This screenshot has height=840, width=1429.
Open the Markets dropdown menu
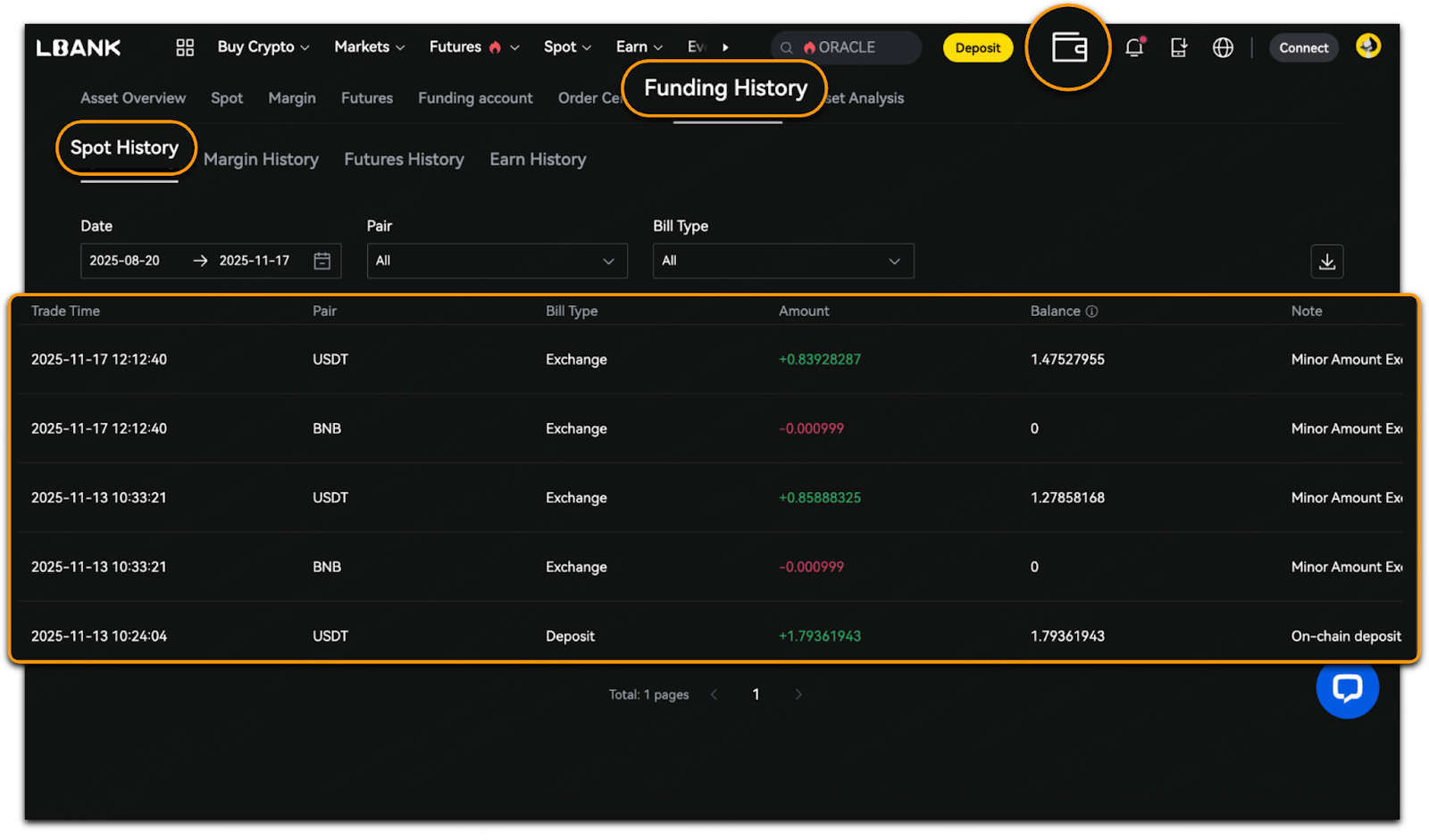(x=369, y=47)
